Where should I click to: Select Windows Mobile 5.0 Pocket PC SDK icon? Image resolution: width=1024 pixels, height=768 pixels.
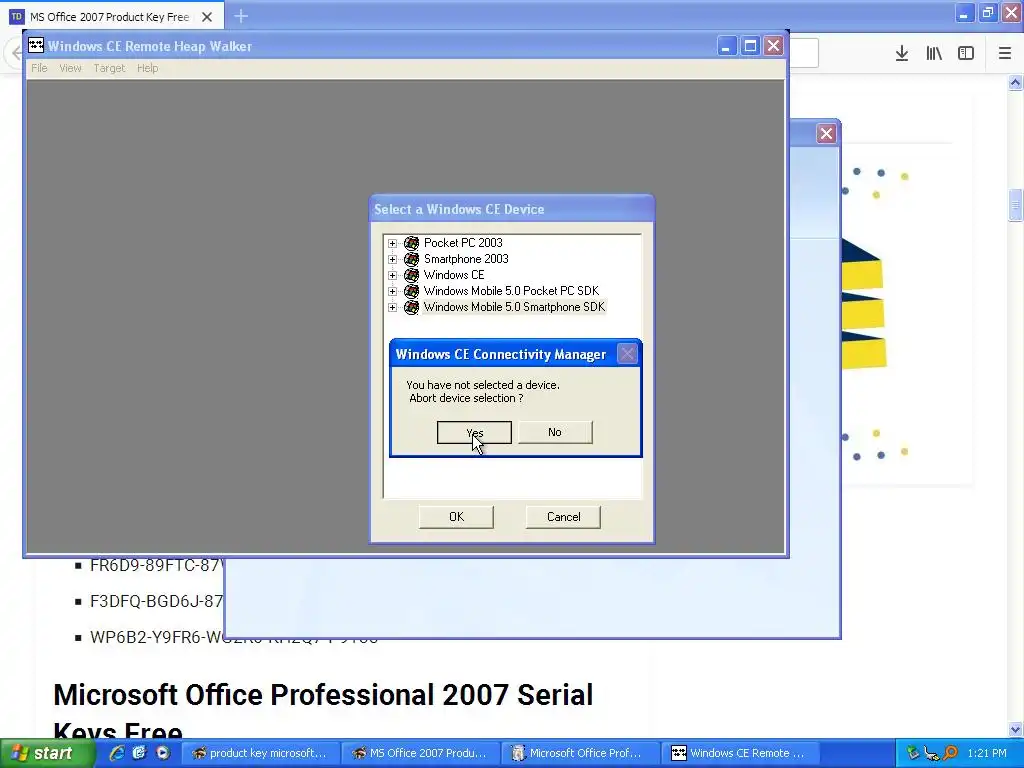pos(411,291)
